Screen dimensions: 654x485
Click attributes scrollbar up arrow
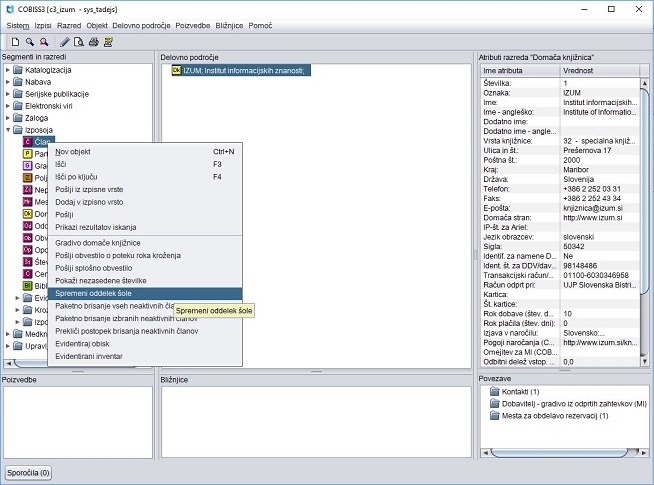tap(644, 83)
